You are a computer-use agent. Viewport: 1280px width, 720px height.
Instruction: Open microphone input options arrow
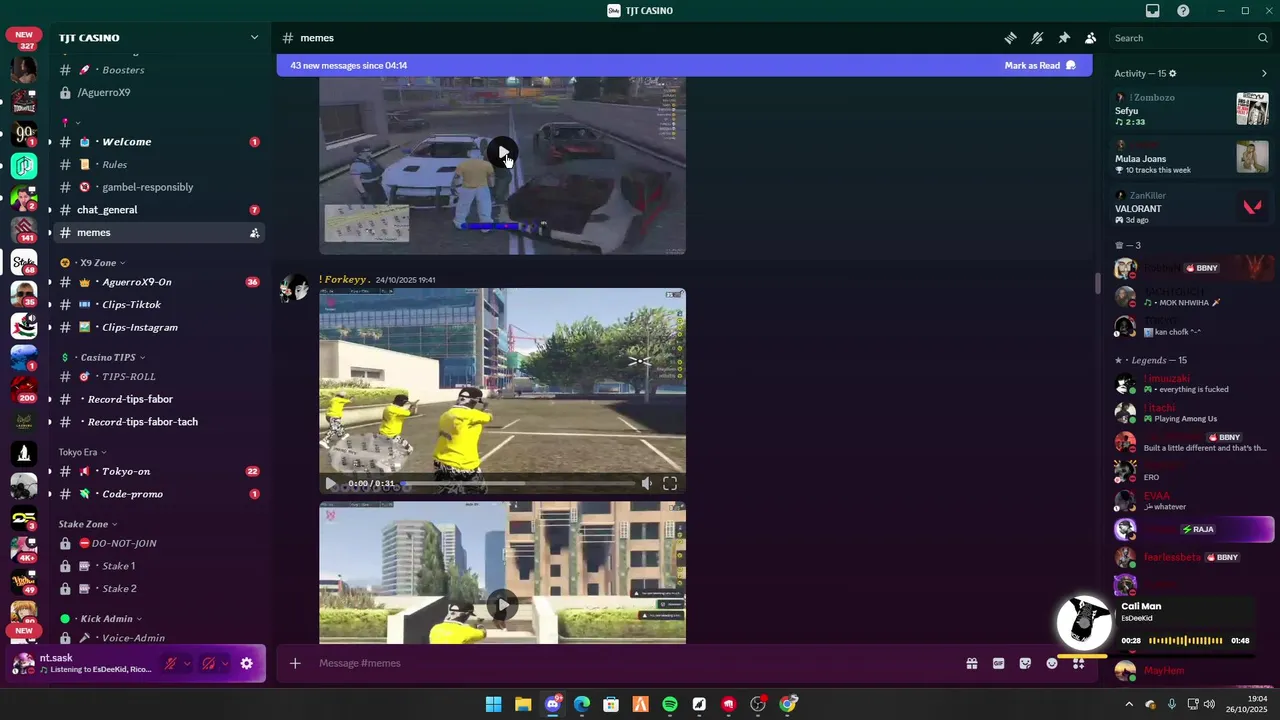tap(186, 663)
